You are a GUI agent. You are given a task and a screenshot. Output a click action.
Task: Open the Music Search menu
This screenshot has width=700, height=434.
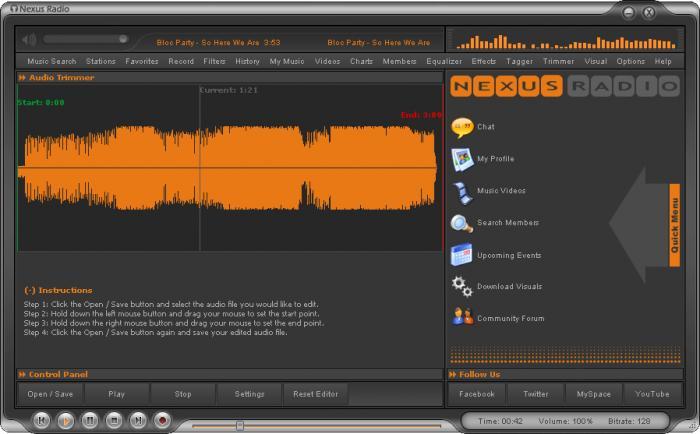(x=52, y=61)
